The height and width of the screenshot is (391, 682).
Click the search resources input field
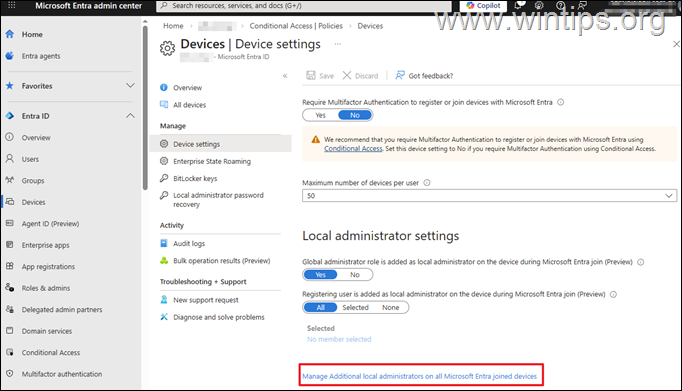(304, 6)
